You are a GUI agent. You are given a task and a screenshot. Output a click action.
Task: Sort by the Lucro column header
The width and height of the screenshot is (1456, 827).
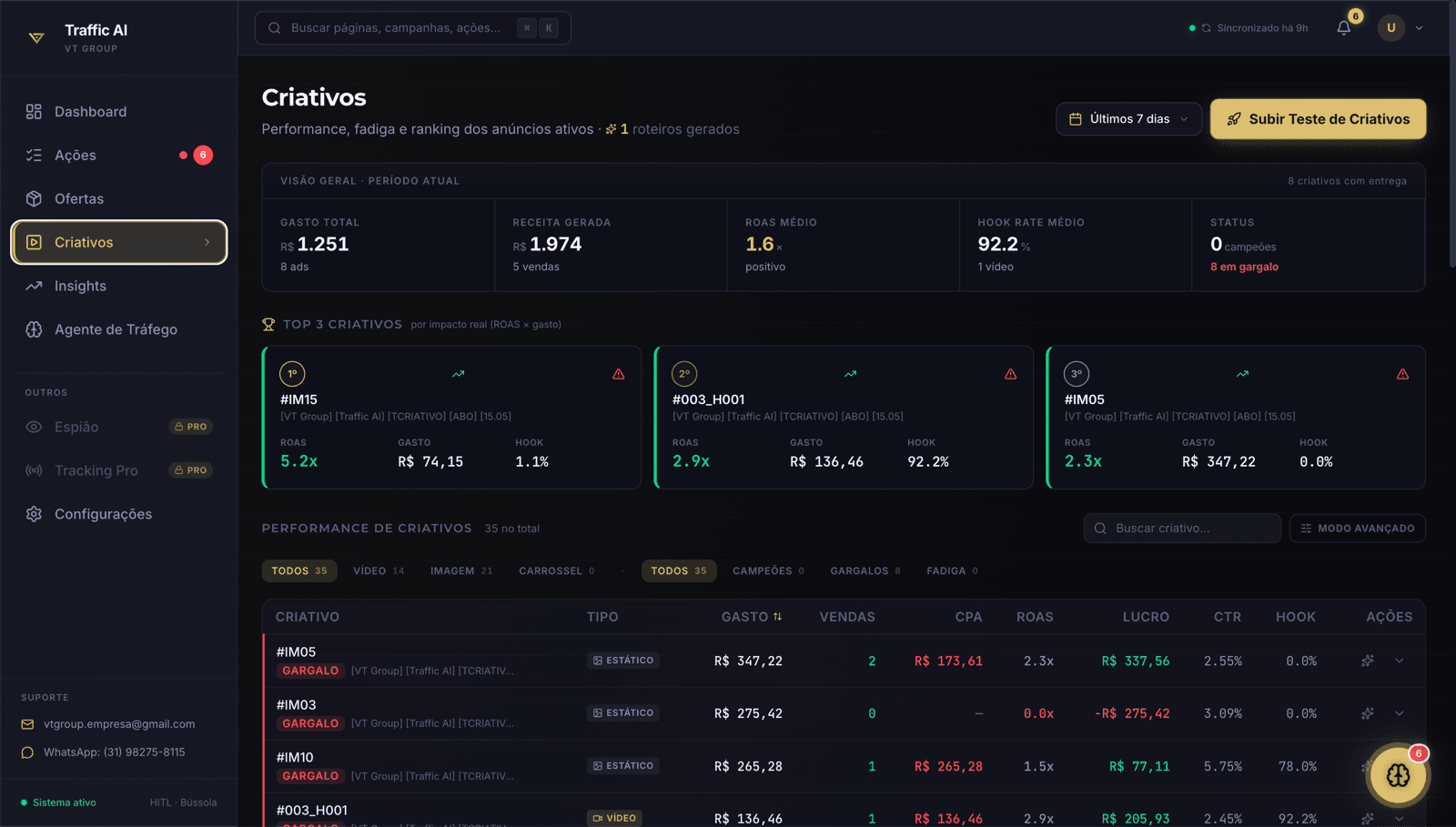tap(1146, 617)
